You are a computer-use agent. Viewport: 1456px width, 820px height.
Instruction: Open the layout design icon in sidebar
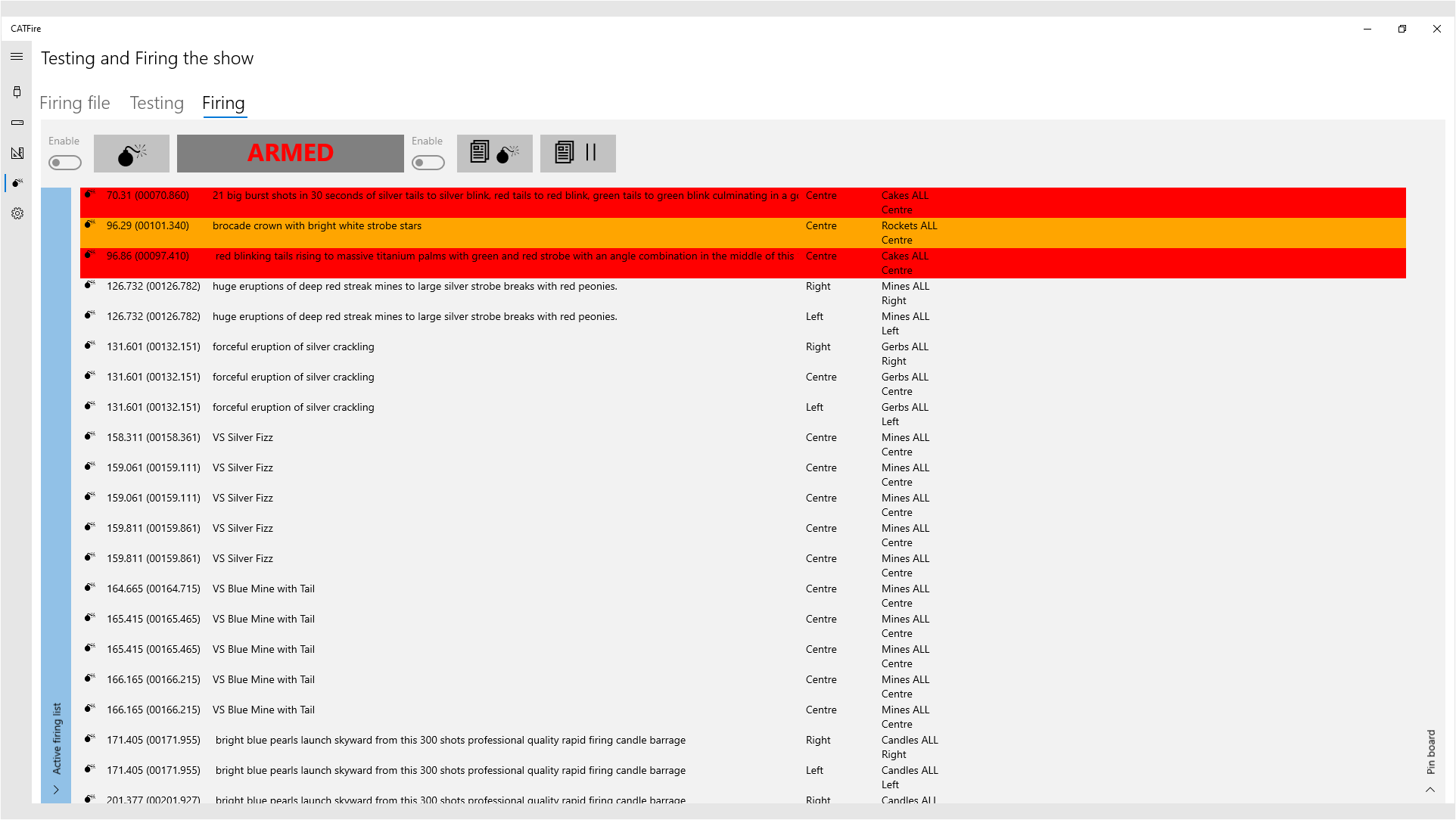pyautogui.click(x=17, y=153)
